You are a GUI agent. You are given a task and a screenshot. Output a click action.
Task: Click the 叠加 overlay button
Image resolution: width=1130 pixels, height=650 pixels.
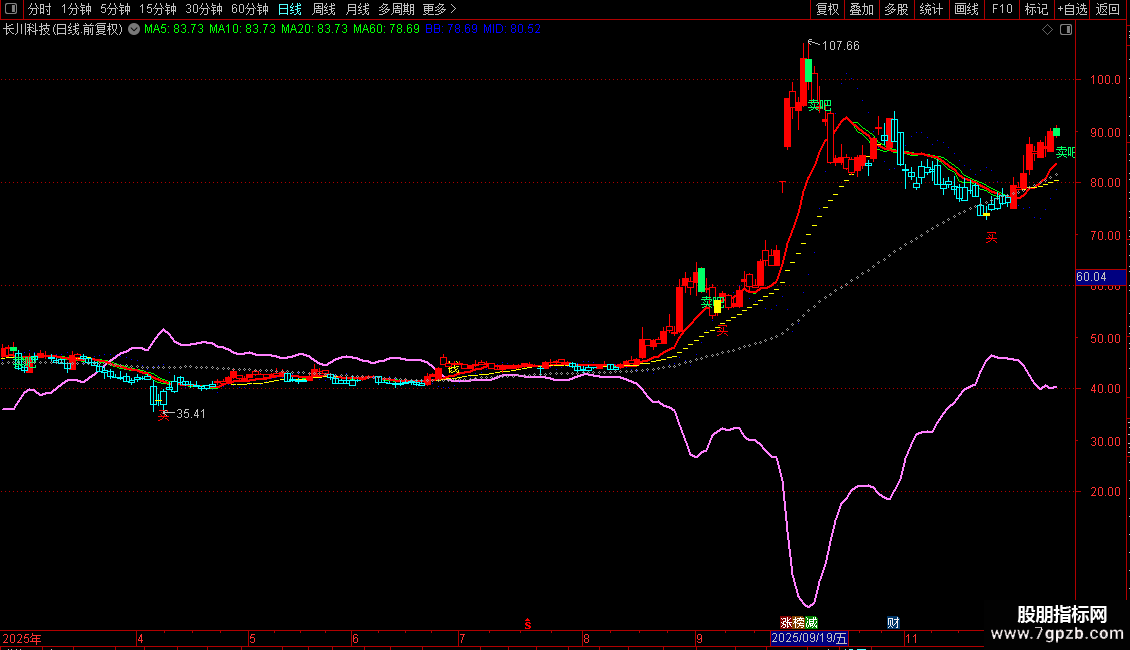tap(862, 9)
